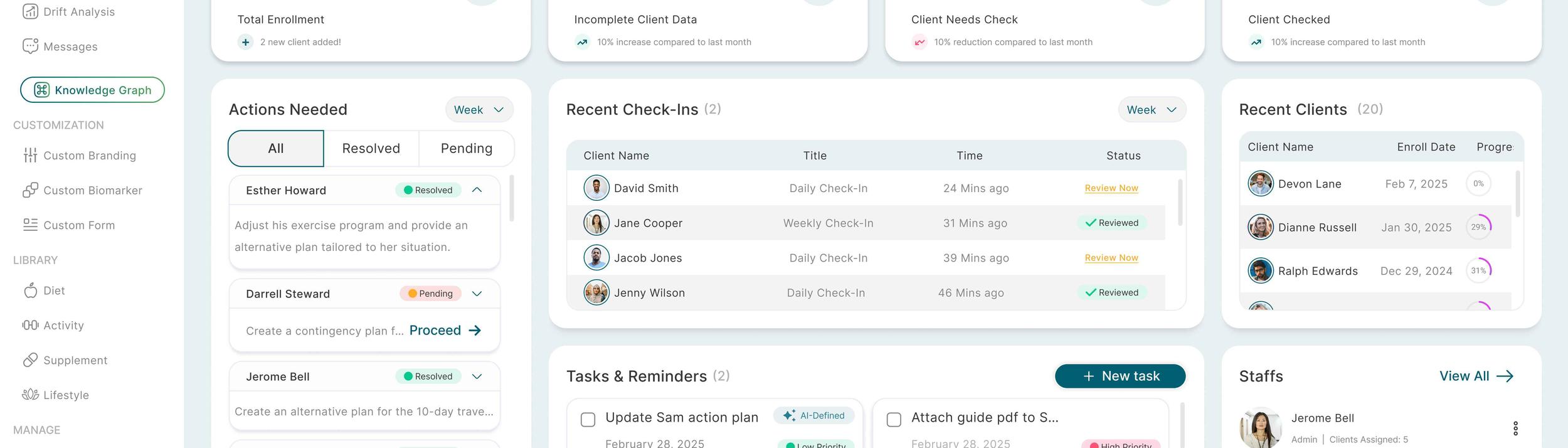Viewport: 1568px width, 448px height.
Task: Click Review Now for David Smith
Action: click(1111, 188)
